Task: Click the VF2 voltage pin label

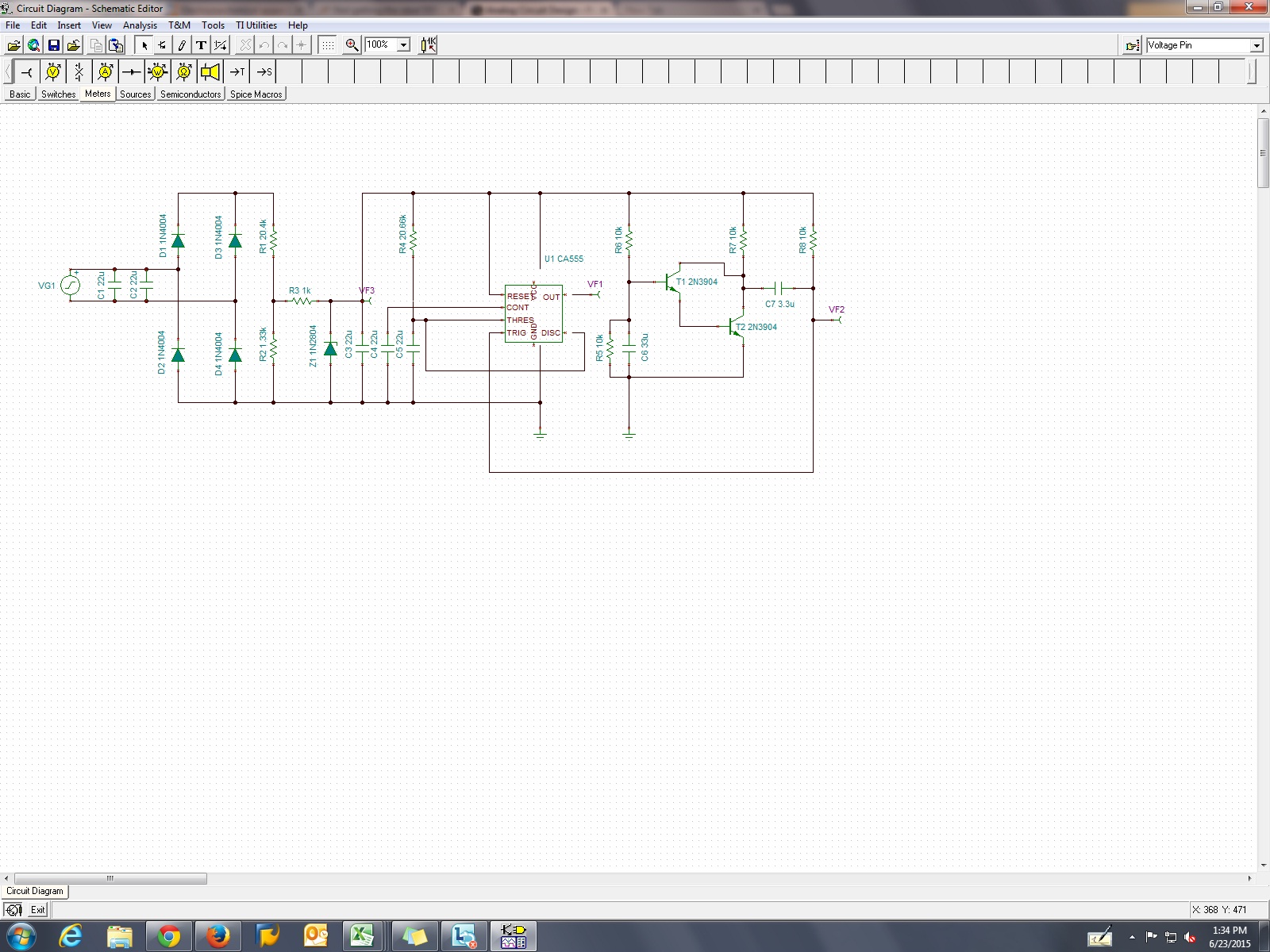Action: 837,309
